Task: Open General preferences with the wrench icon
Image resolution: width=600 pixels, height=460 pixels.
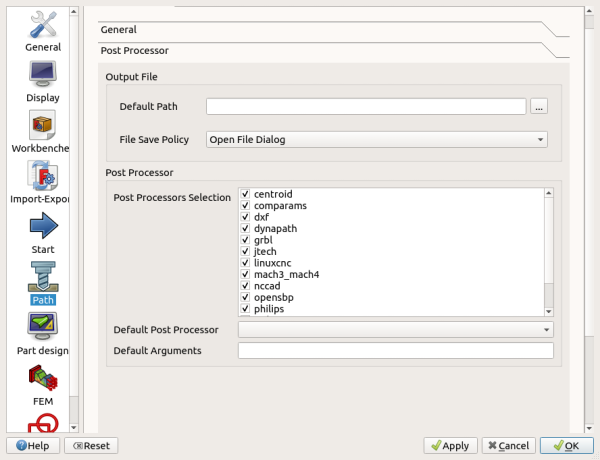Action: coord(43,25)
